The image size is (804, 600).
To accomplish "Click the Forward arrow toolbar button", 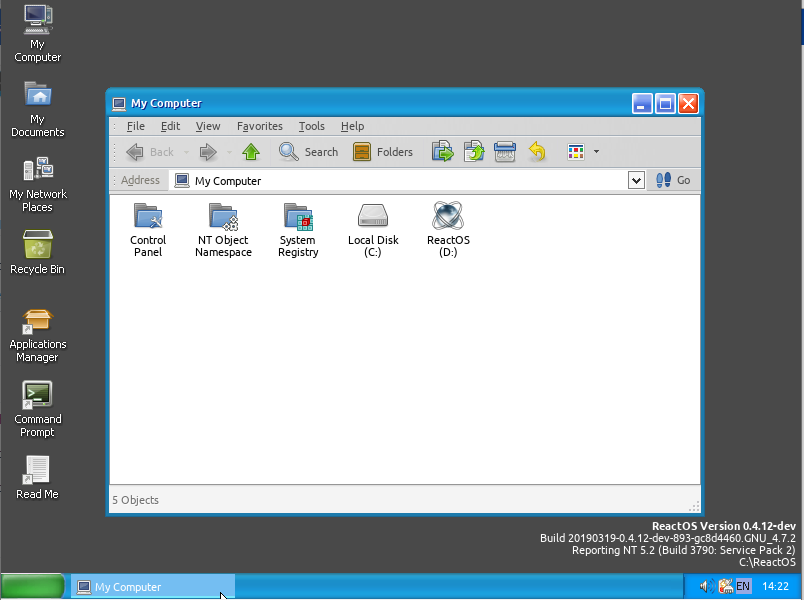I will (208, 152).
